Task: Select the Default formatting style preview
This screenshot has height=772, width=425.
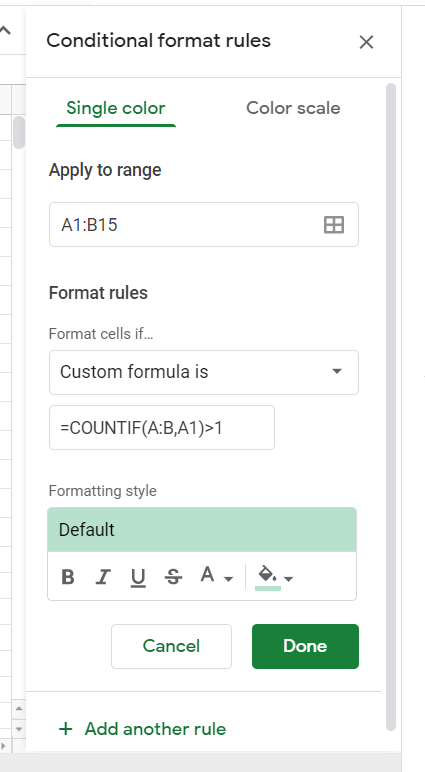Action: (x=202, y=530)
